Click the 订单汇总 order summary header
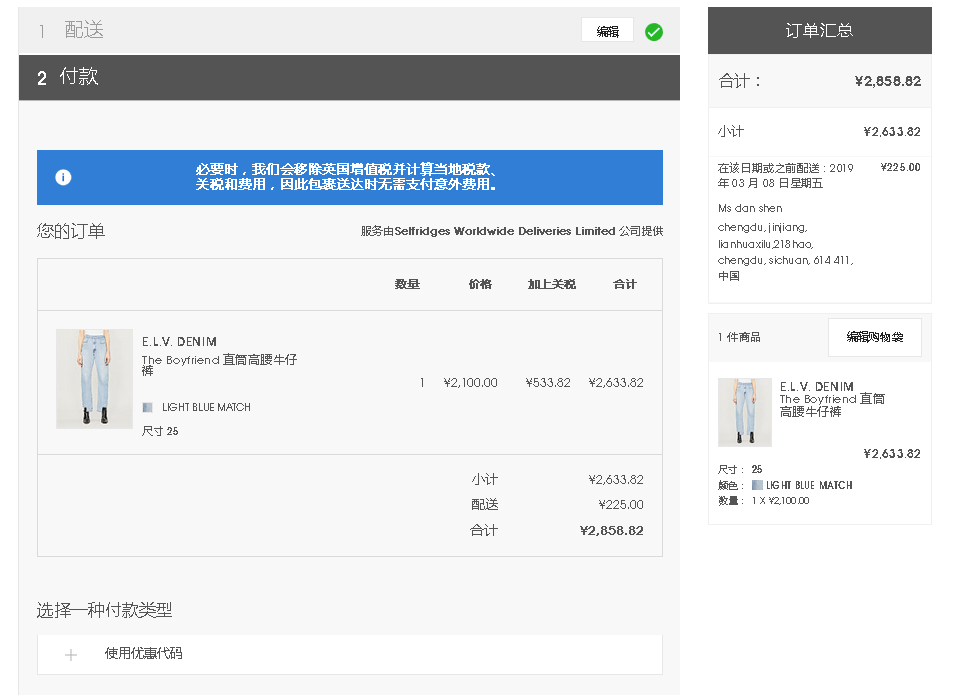 pos(819,31)
